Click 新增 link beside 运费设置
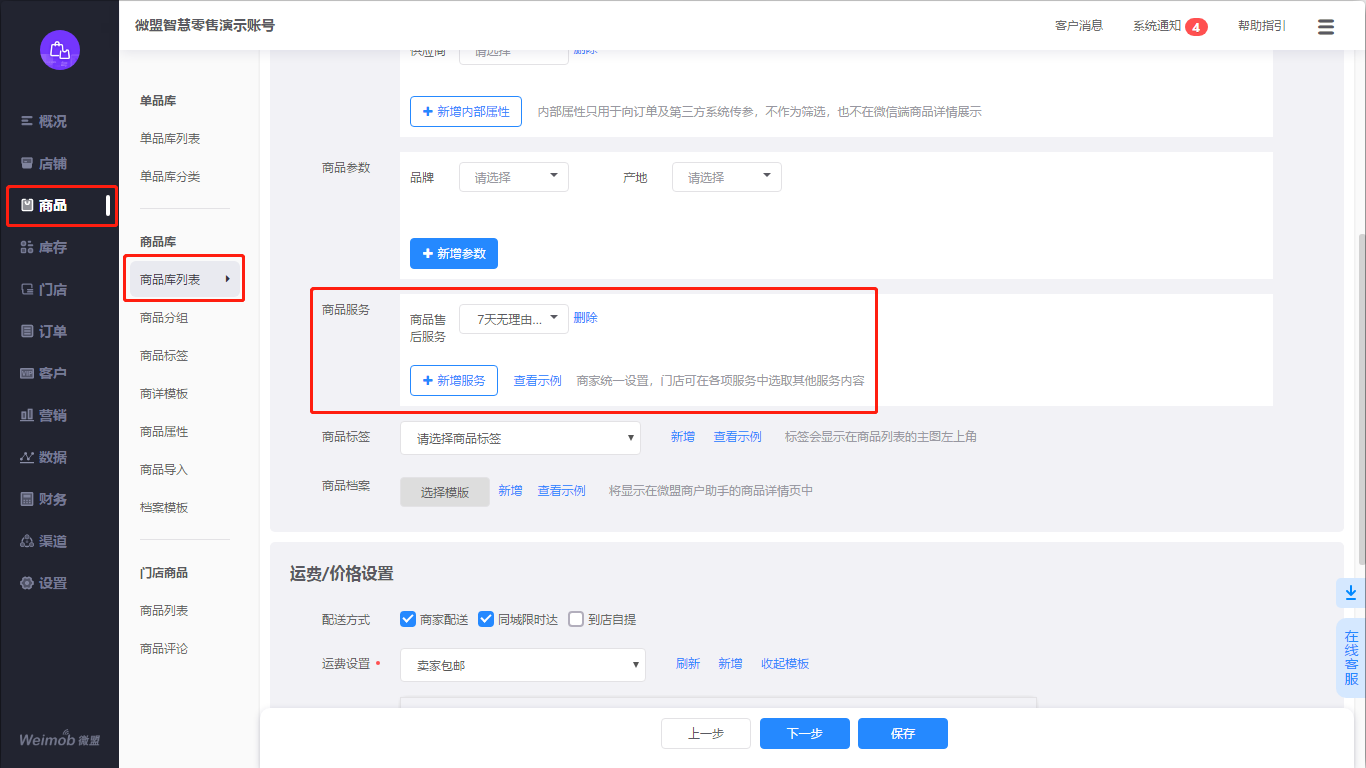The height and width of the screenshot is (768, 1366). point(731,664)
